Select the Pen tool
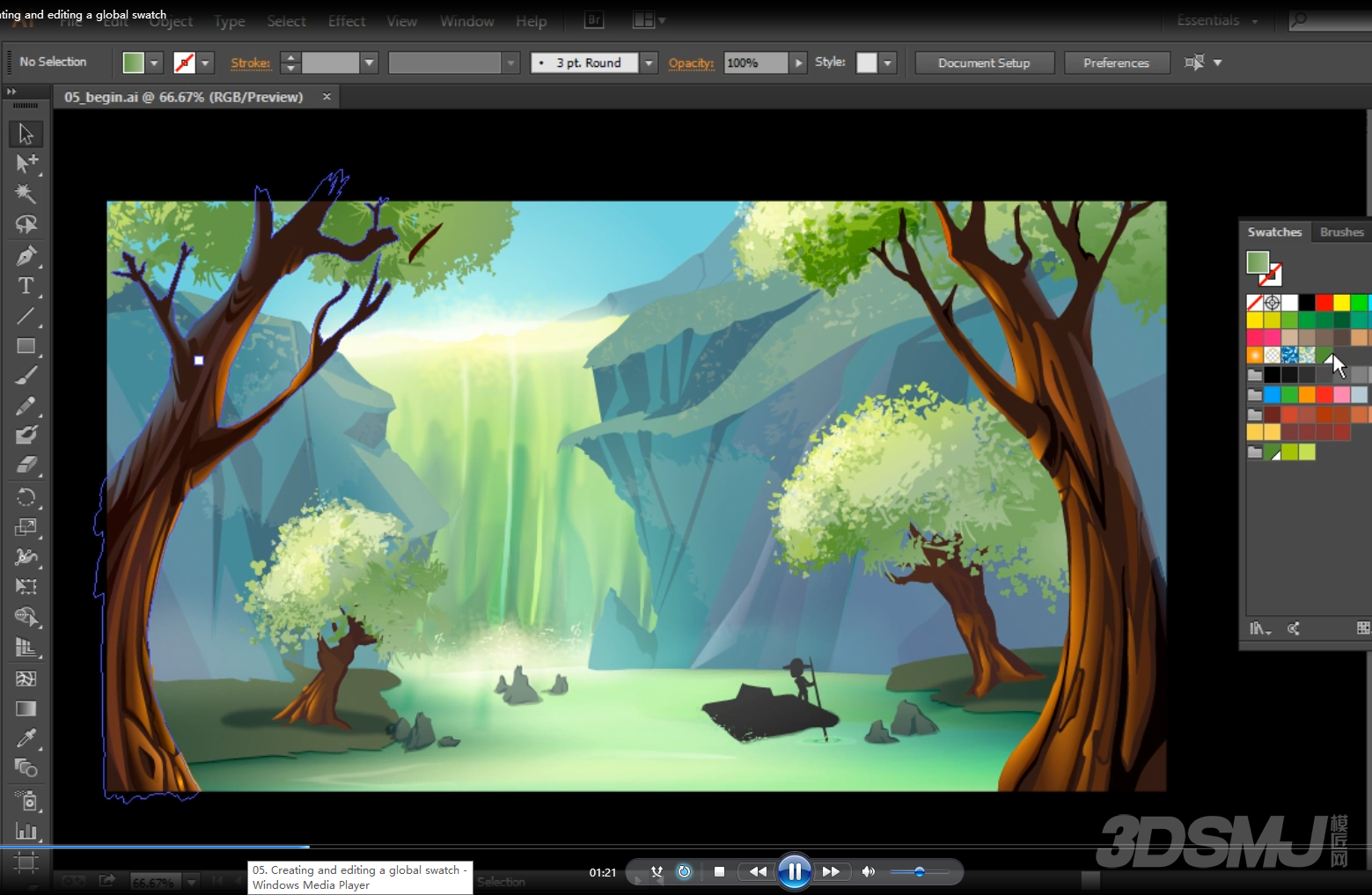This screenshot has width=1372, height=895. 26,256
